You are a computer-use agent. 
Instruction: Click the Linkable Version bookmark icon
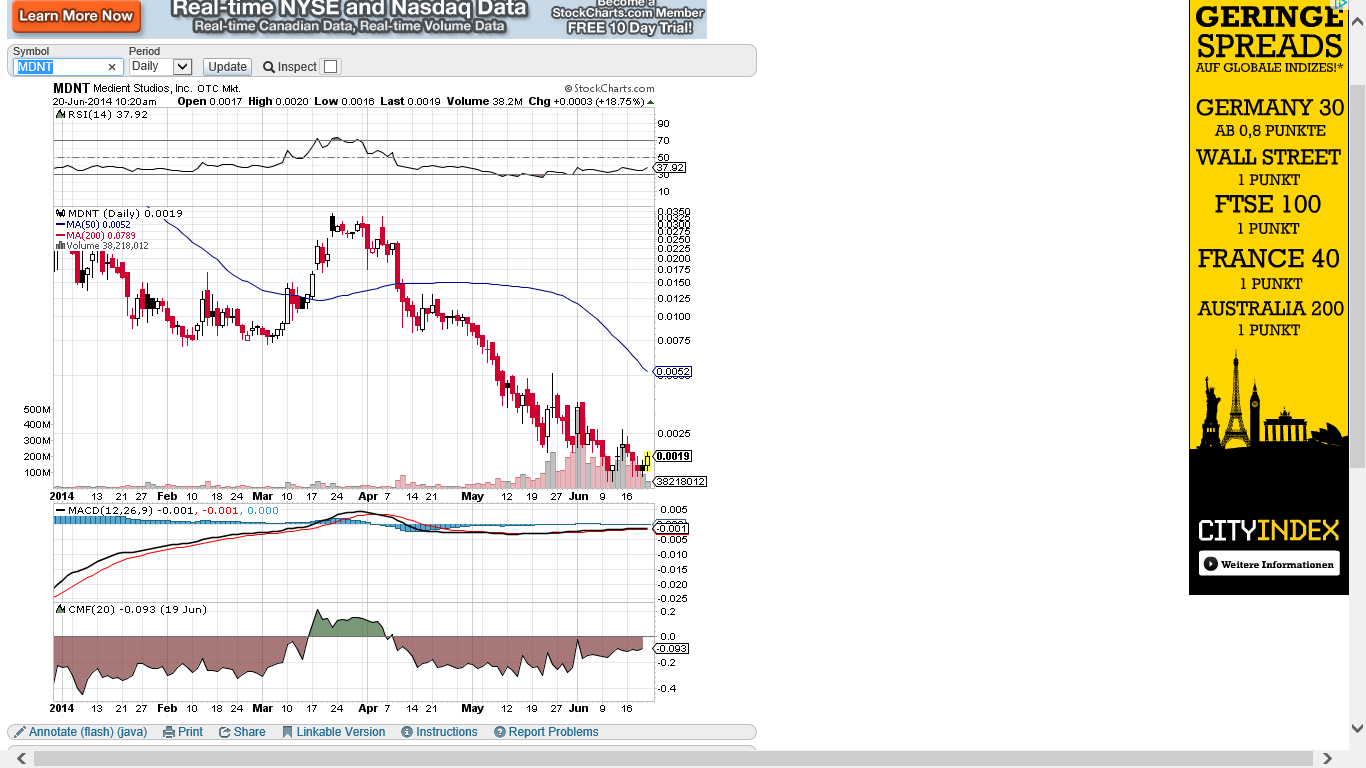coord(288,732)
